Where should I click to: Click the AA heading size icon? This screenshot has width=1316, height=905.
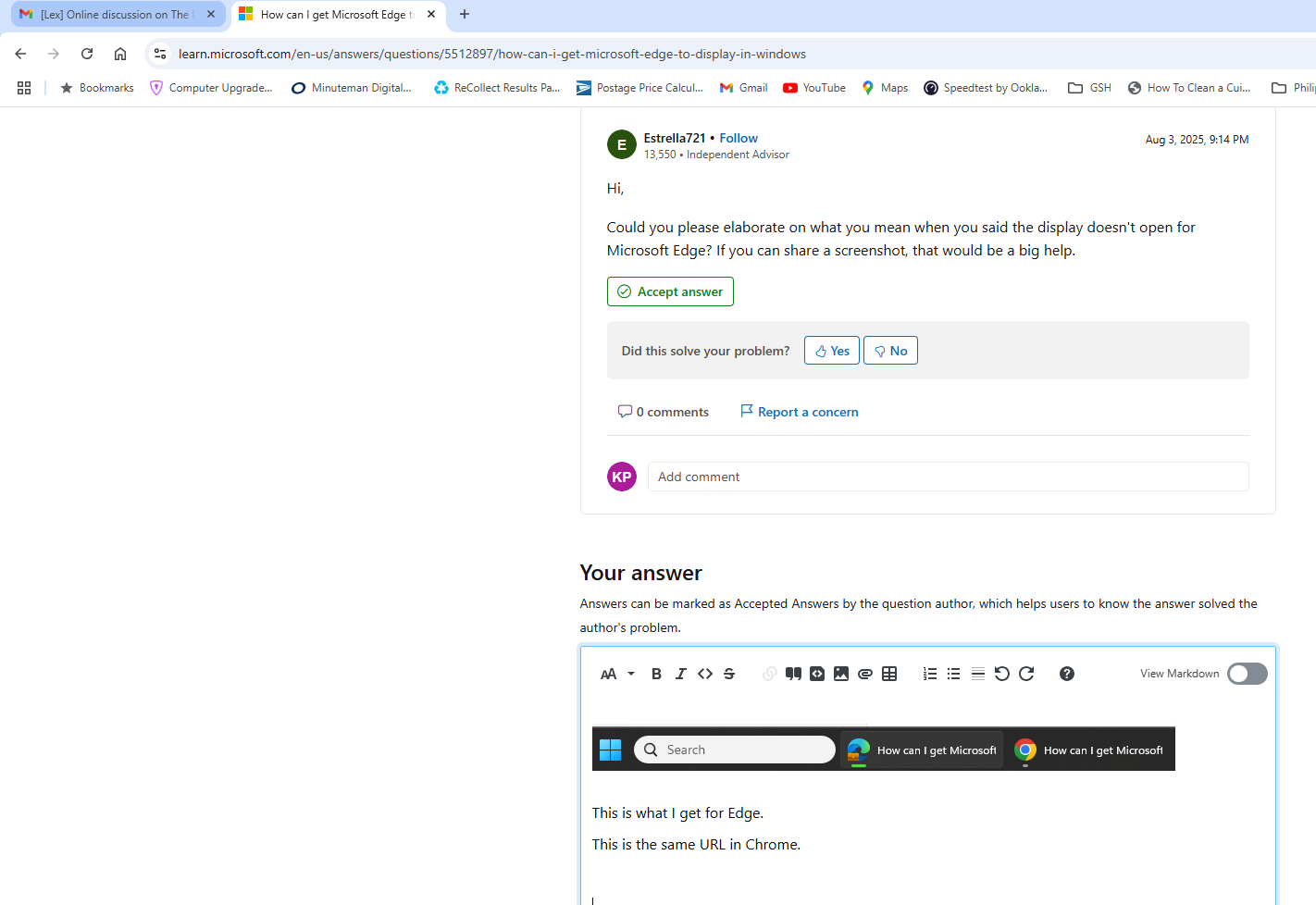608,674
